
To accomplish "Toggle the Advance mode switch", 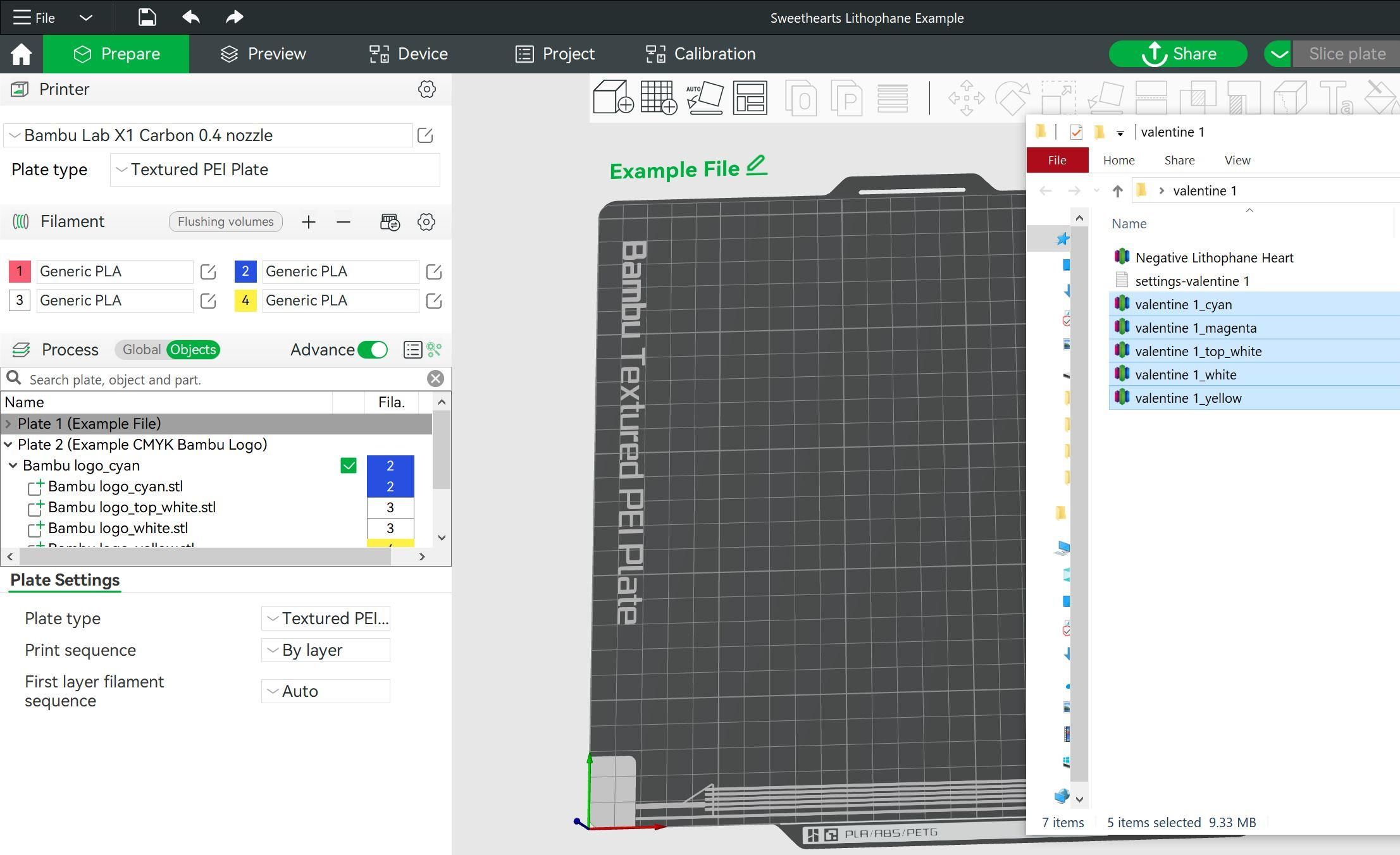I will pyautogui.click(x=373, y=350).
